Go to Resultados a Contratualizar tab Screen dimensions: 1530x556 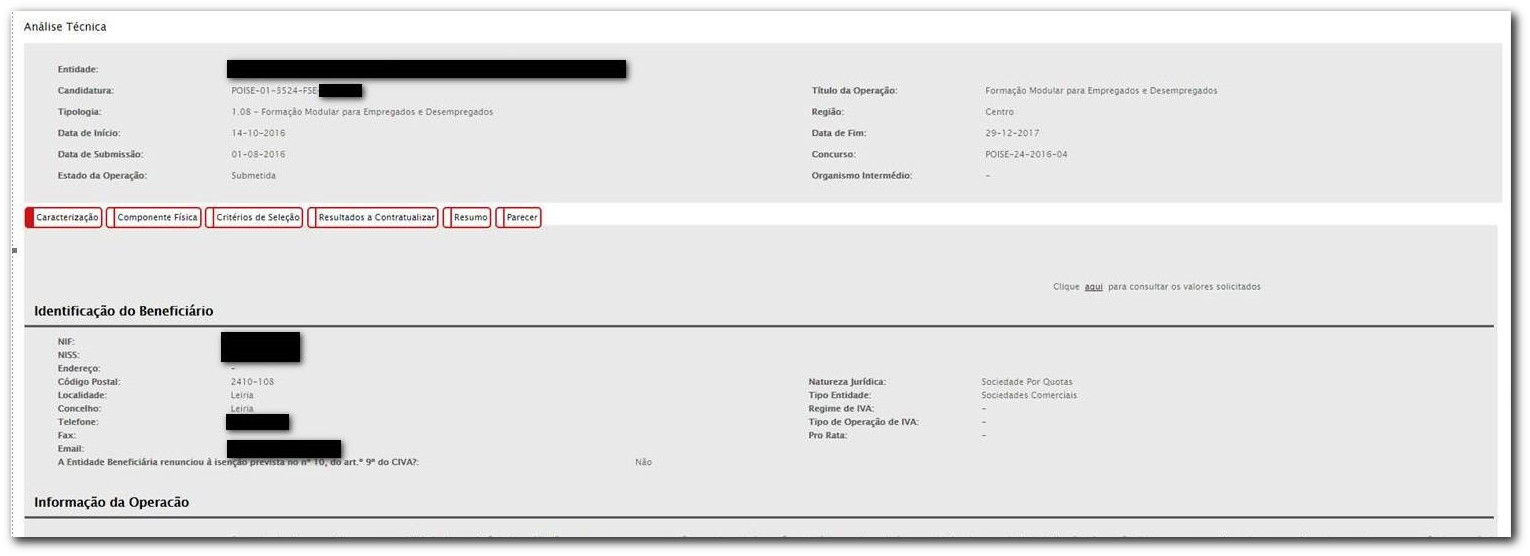pos(376,217)
